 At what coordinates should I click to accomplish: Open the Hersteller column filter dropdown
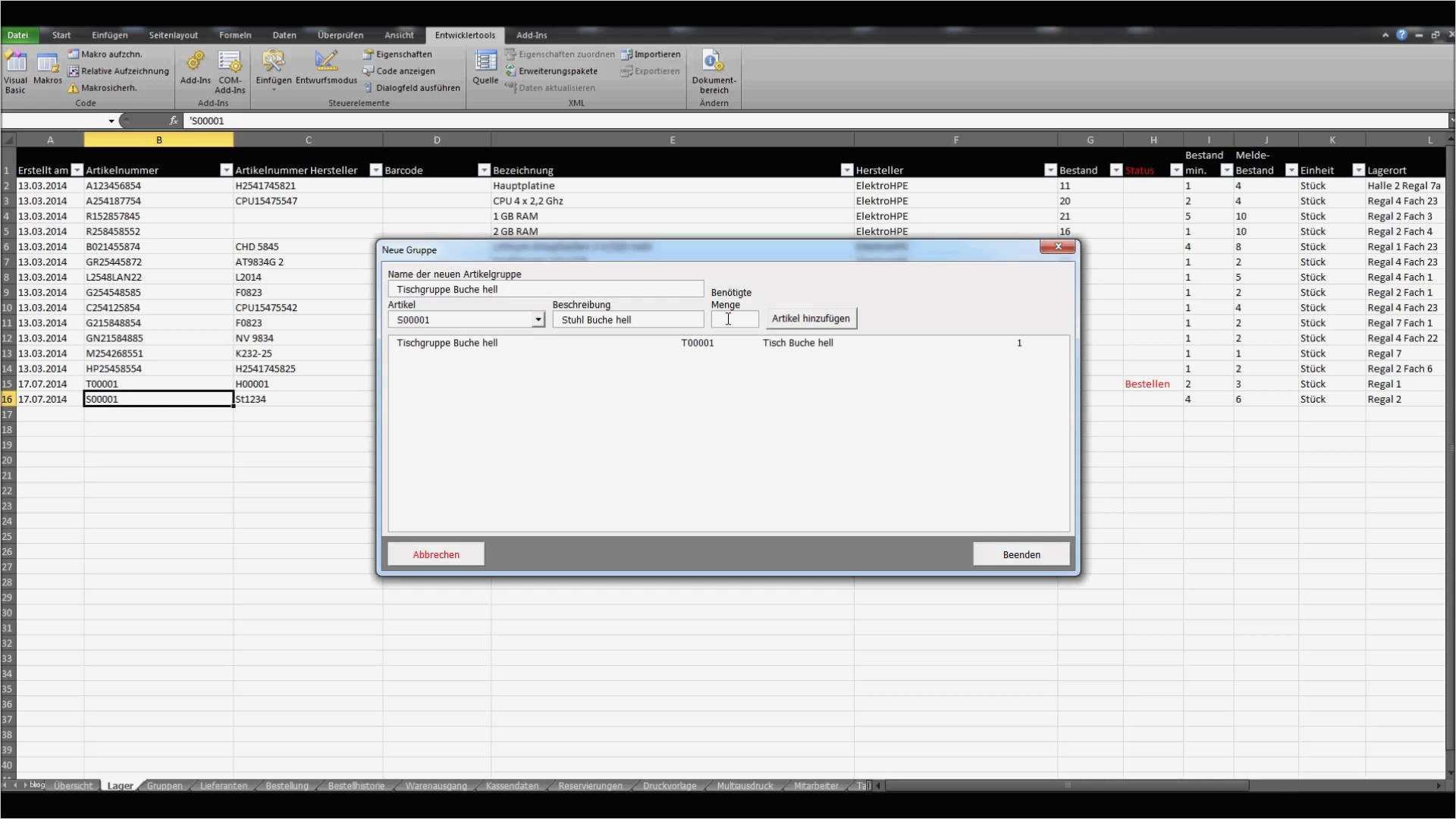point(1050,171)
